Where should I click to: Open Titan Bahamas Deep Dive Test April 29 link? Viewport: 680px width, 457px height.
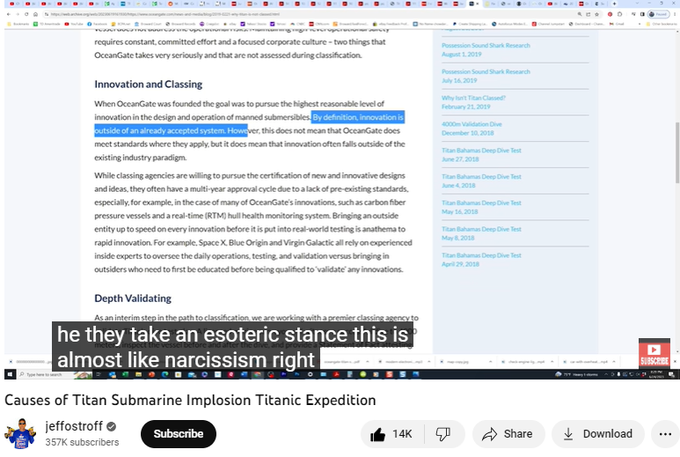tap(481, 255)
